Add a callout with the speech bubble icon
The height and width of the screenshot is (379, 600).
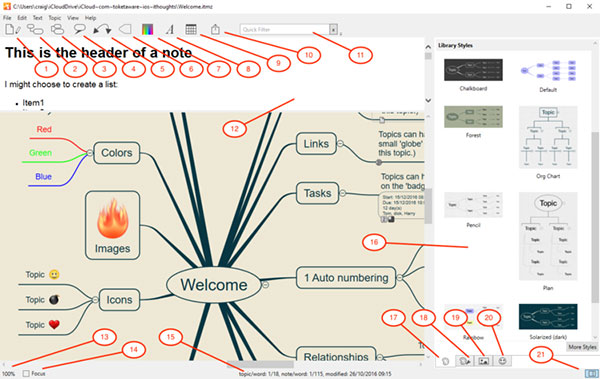pyautogui.click(x=80, y=29)
